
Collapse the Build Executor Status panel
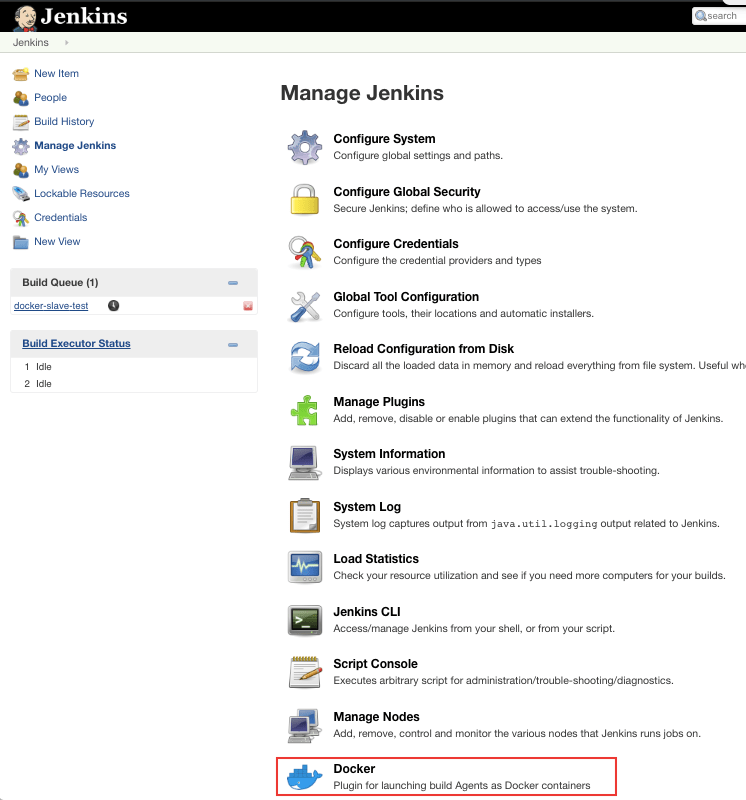(233, 345)
